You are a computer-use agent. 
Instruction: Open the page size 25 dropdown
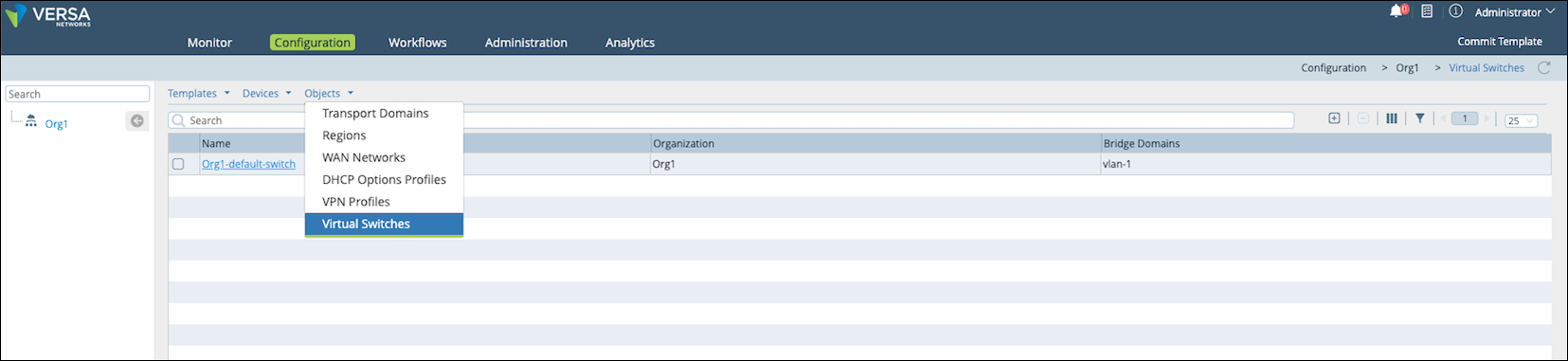[x=1521, y=120]
